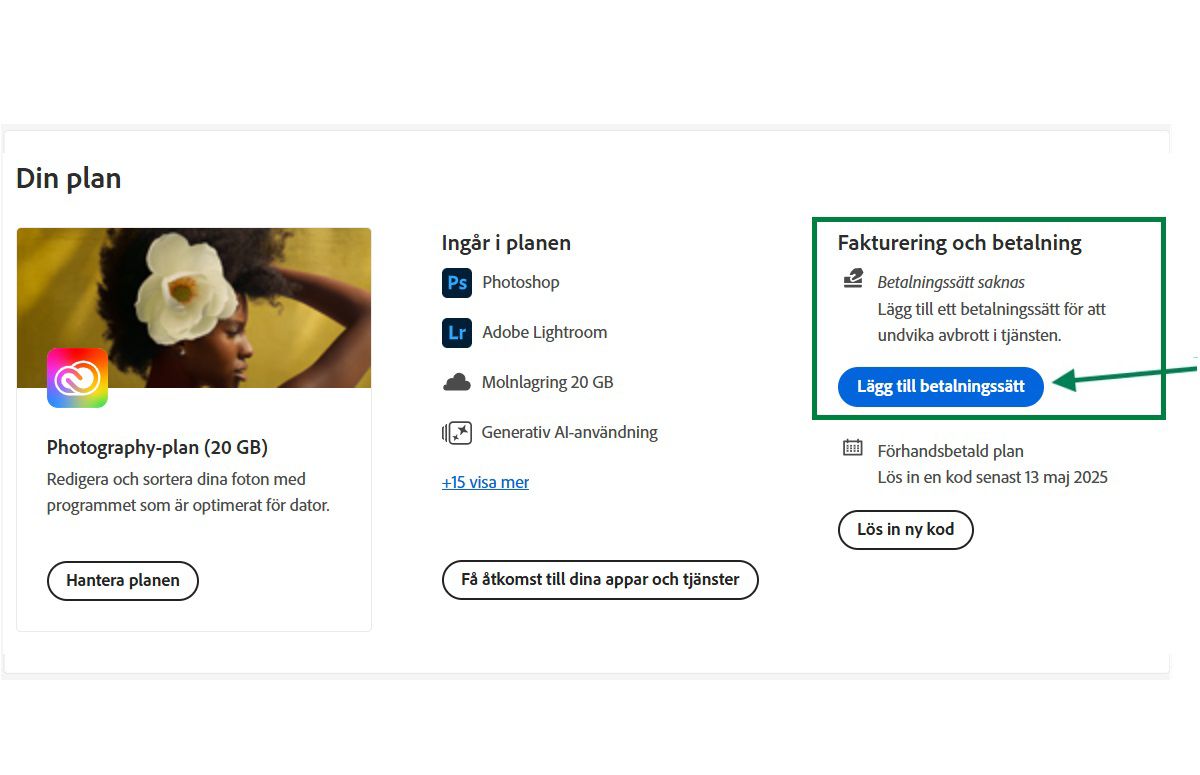The height and width of the screenshot is (775, 1200).
Task: Click the Fakturering och betalning heading
Action: coord(959,242)
